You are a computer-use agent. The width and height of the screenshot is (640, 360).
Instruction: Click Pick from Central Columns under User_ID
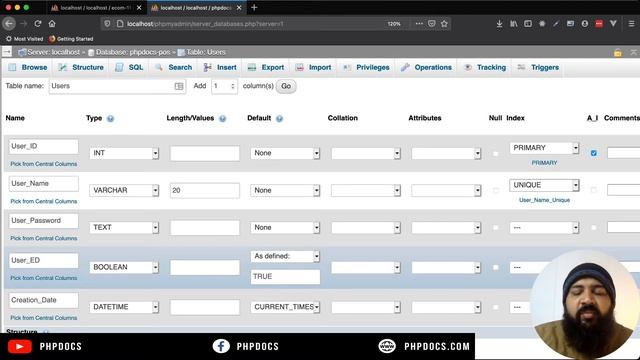pyautogui.click(x=44, y=164)
